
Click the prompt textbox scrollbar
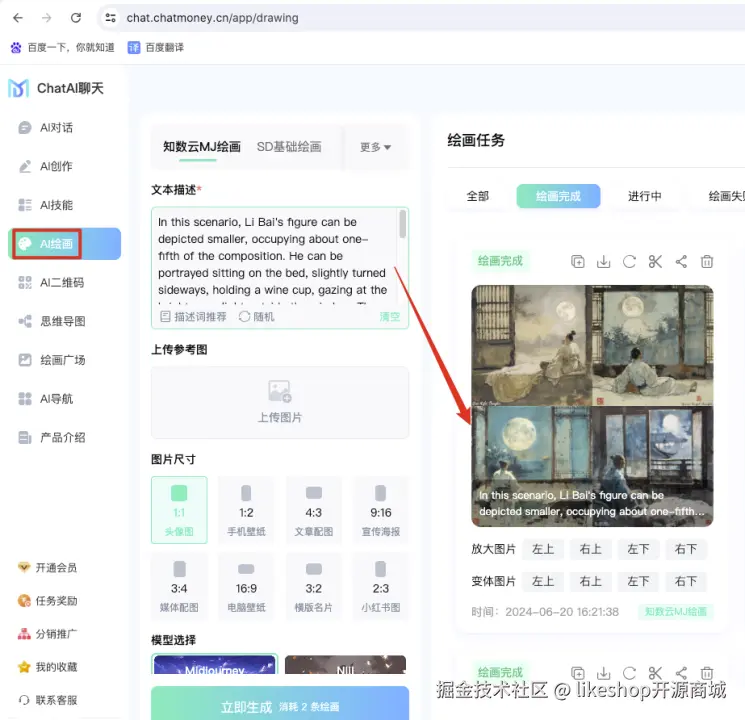pyautogui.click(x=402, y=224)
